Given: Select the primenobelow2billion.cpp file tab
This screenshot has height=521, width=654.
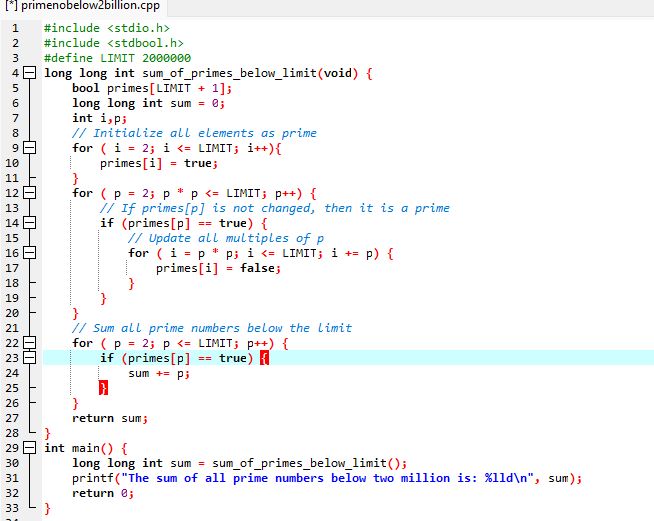Looking at the screenshot, I should [83, 6].
